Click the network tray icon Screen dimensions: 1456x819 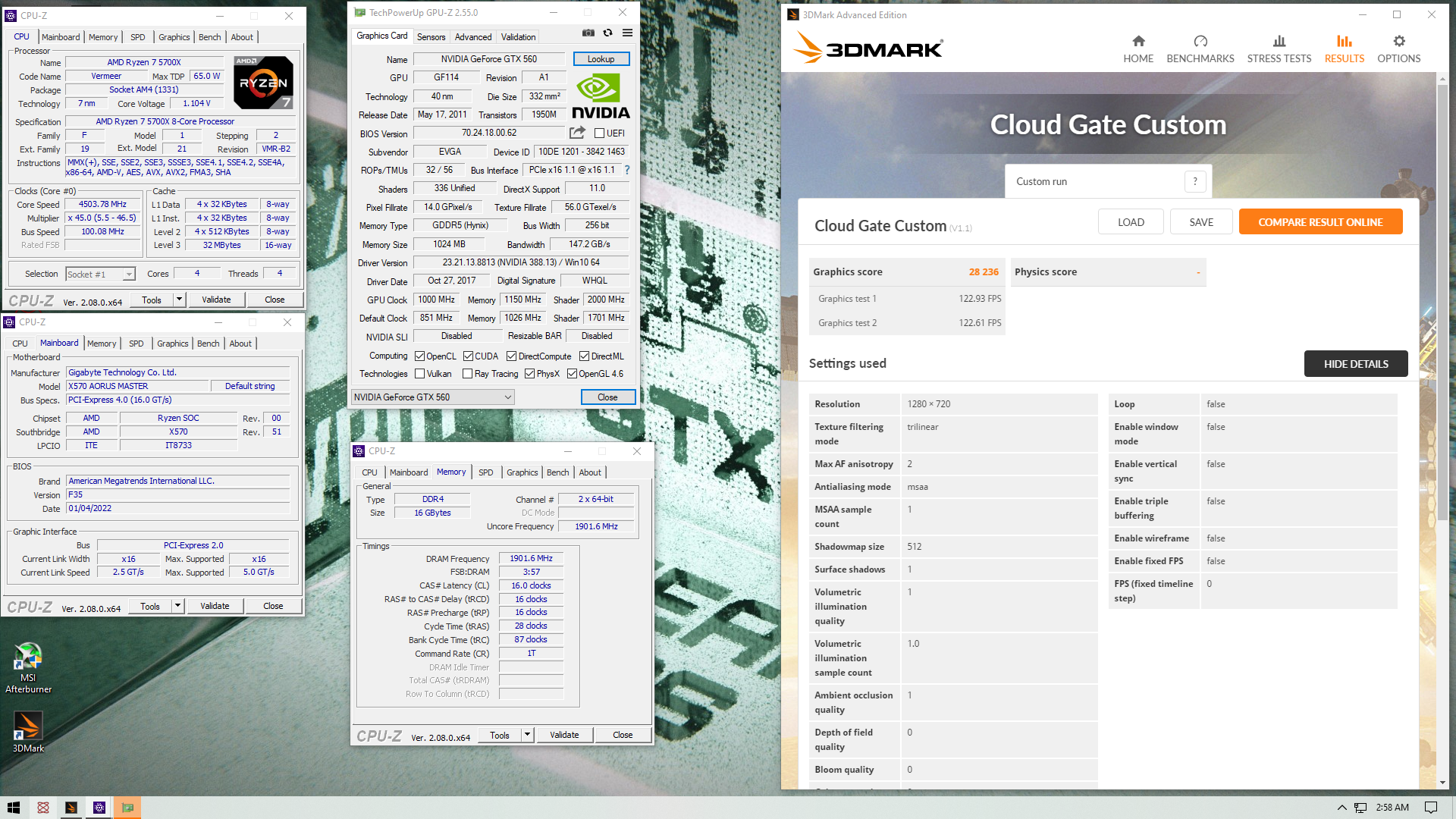1360,808
